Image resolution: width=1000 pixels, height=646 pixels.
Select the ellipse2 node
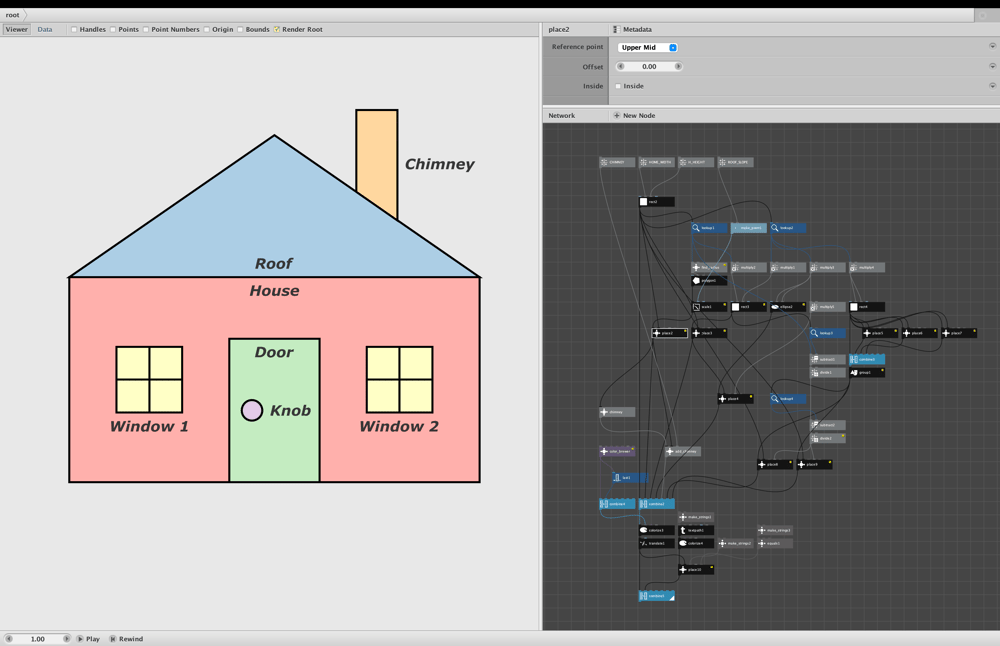(x=788, y=307)
